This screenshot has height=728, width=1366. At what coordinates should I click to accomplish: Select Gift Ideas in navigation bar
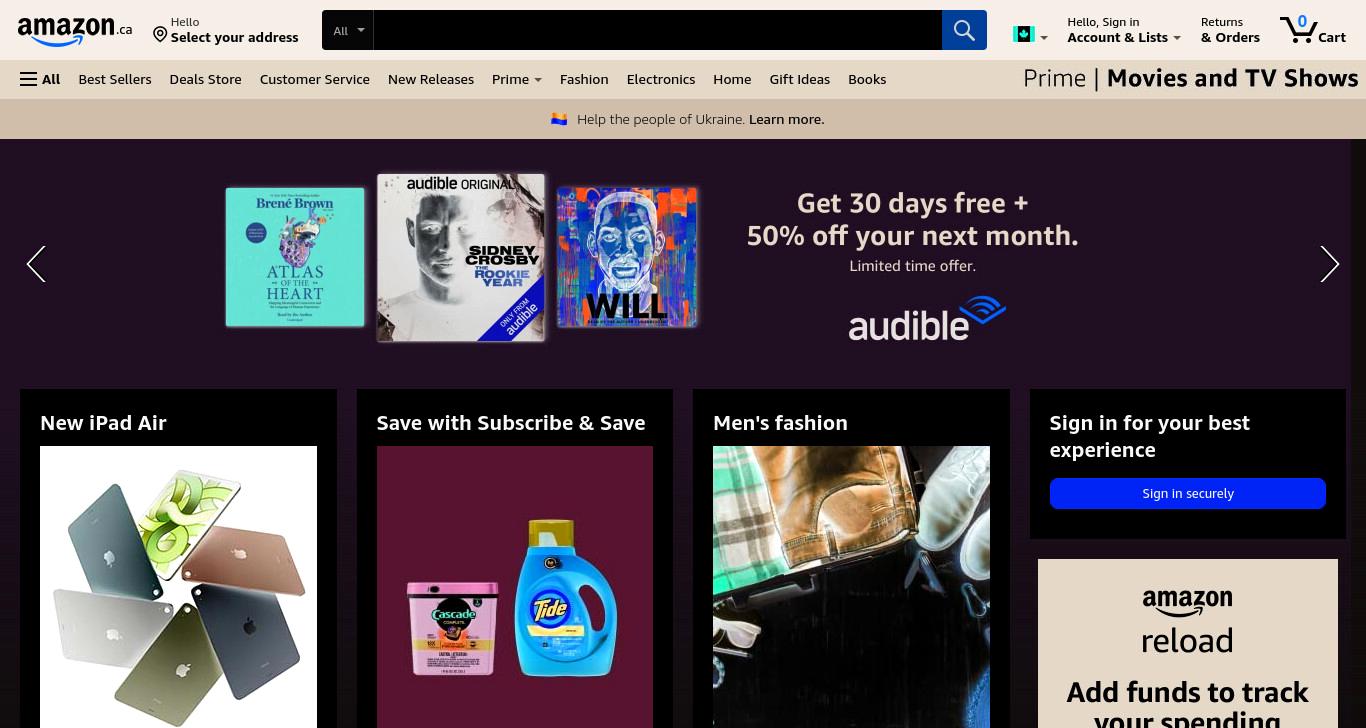tap(800, 79)
